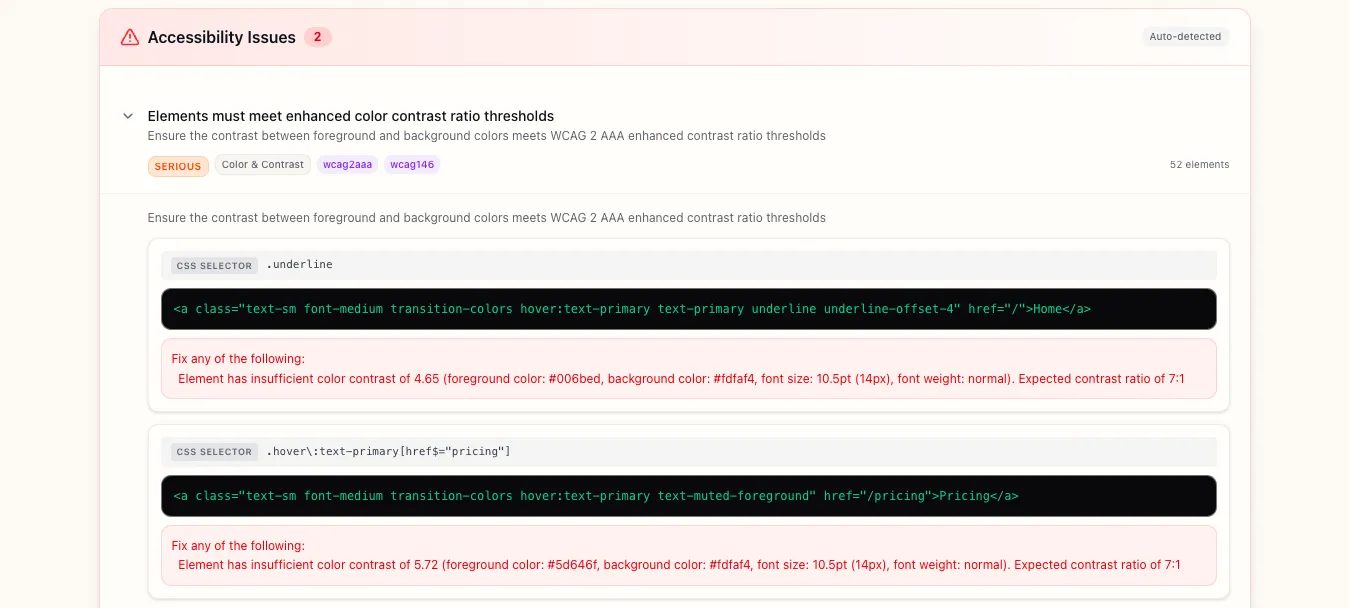Click the code block for the Home link

point(688,309)
